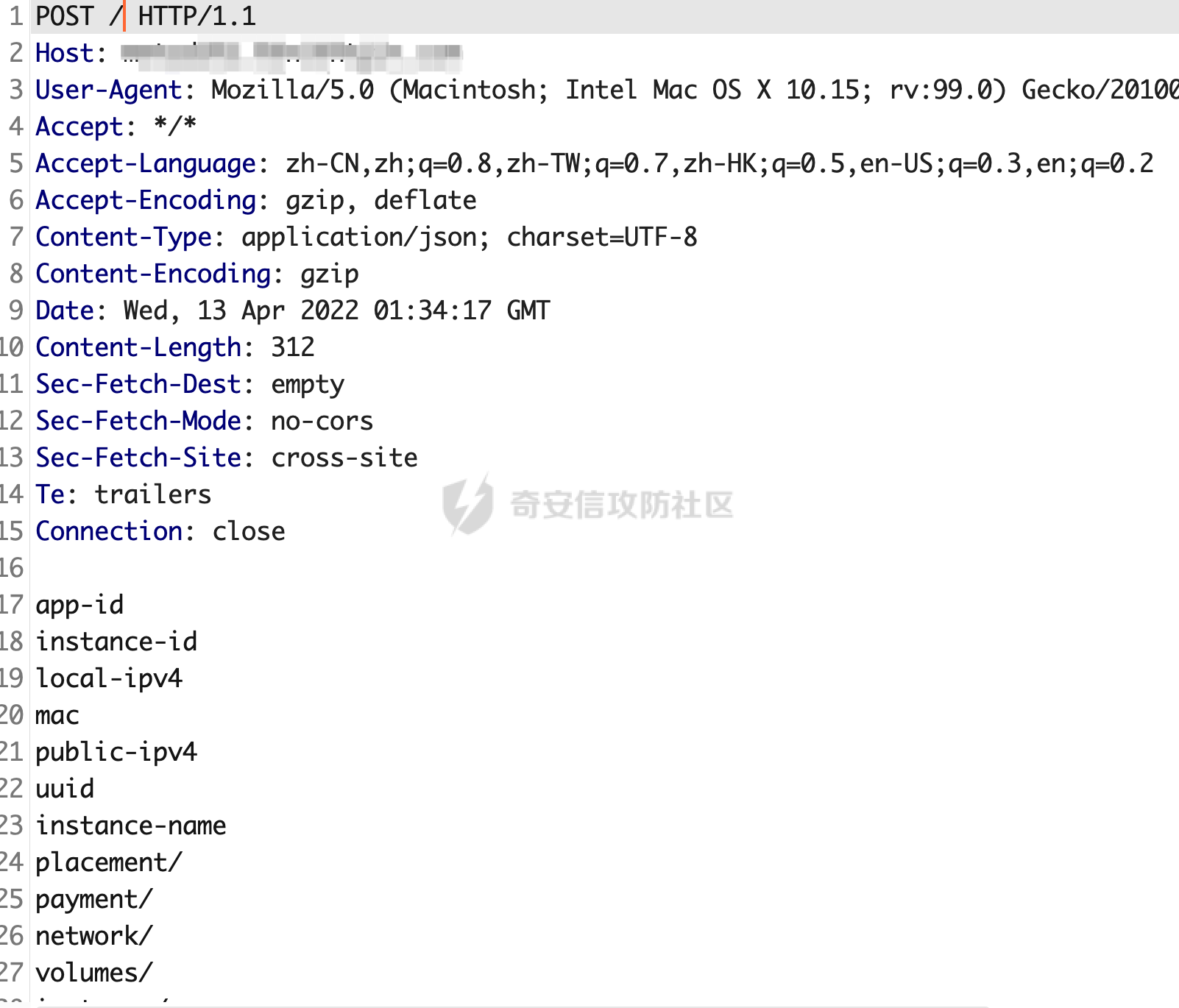The image size is (1179, 1008).
Task: Click the blurred Host header value
Action: tap(291, 53)
